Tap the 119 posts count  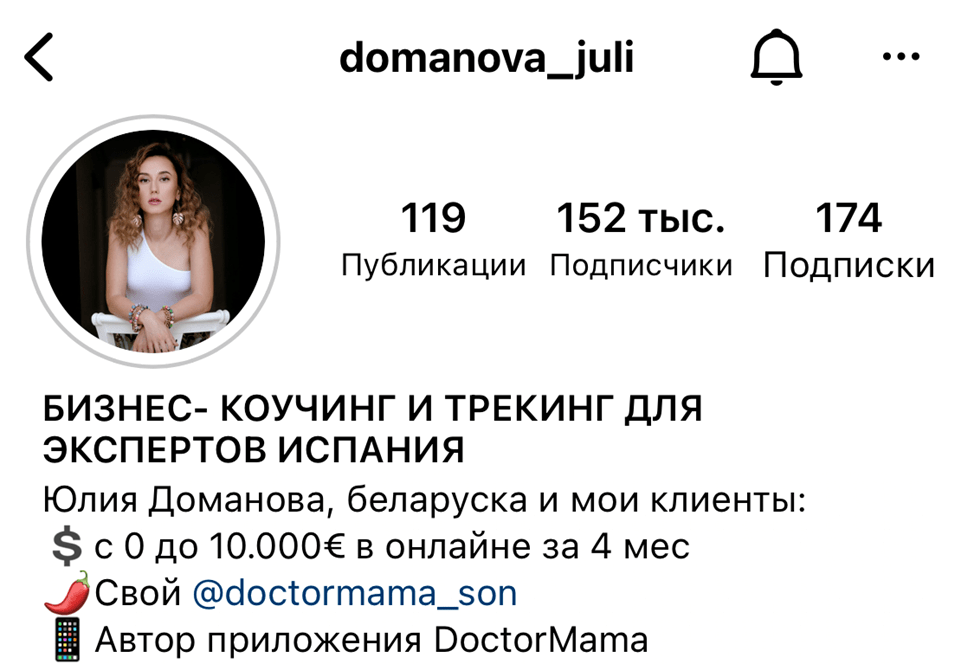433,218
